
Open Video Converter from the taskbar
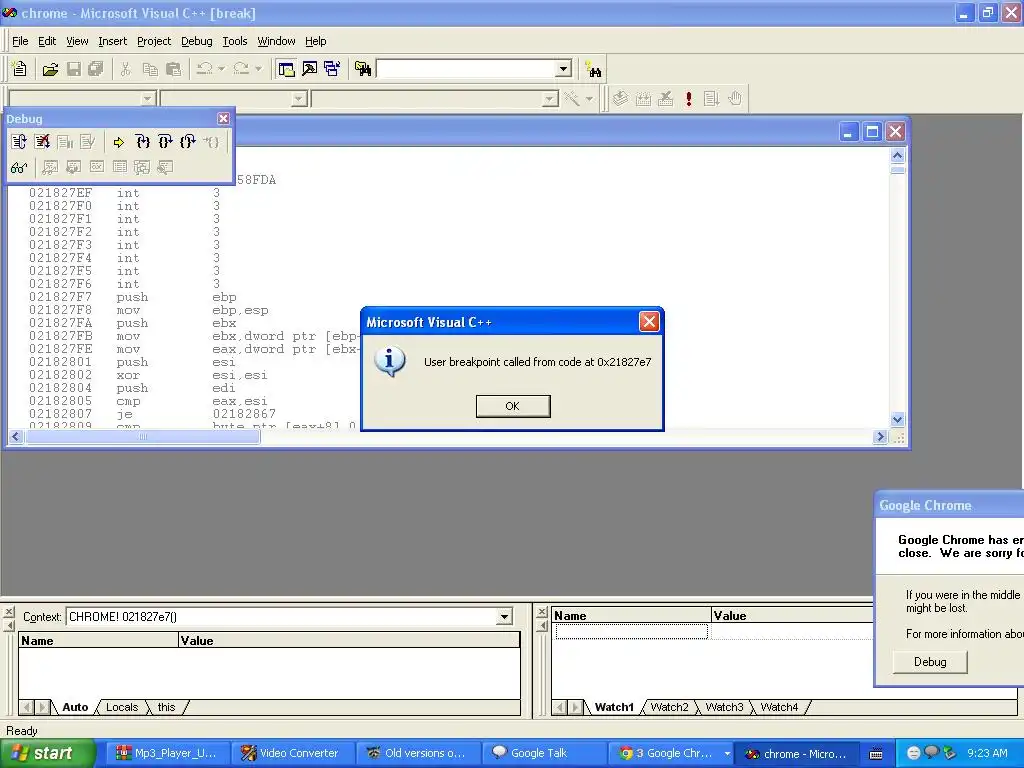click(293, 754)
